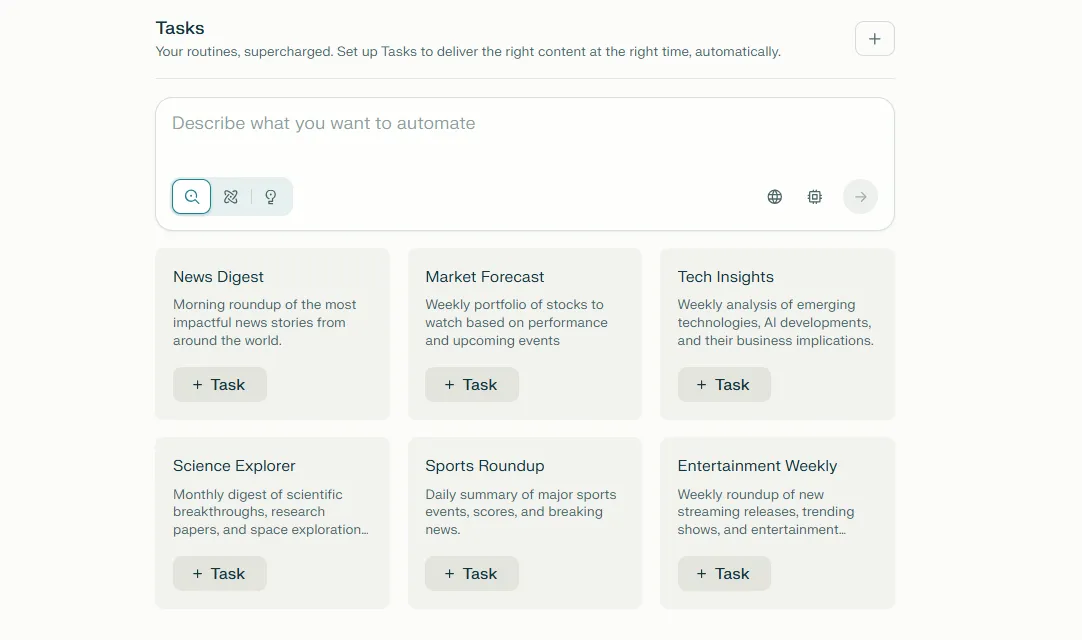Open the News Digest card title
This screenshot has height=640, width=1082.
(x=219, y=277)
